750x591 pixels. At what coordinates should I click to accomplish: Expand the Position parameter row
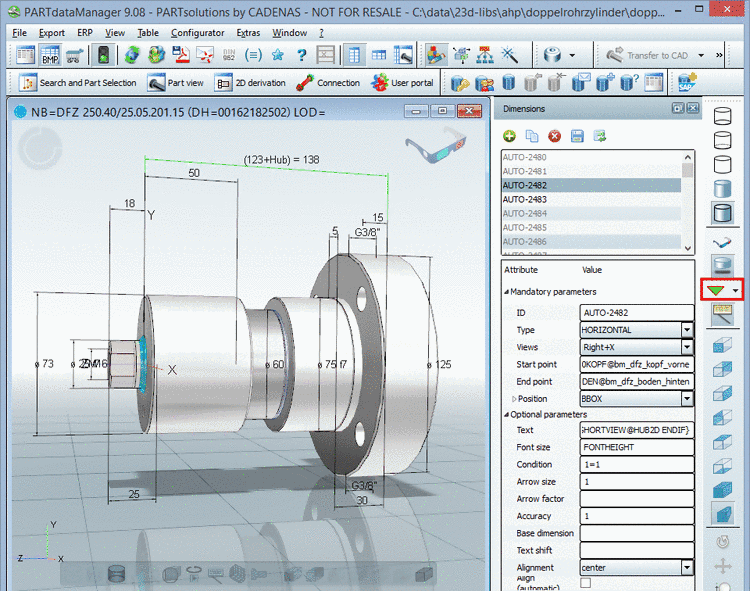point(514,399)
